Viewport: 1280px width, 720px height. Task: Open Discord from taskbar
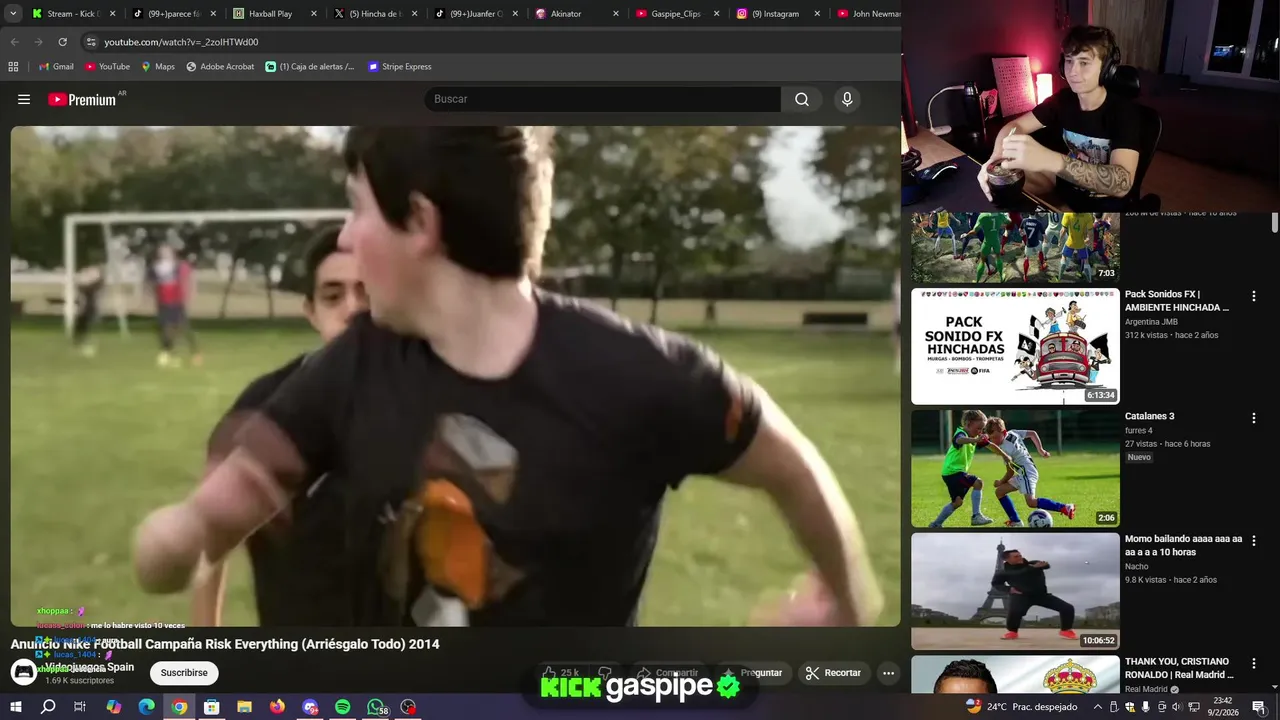(x=310, y=707)
